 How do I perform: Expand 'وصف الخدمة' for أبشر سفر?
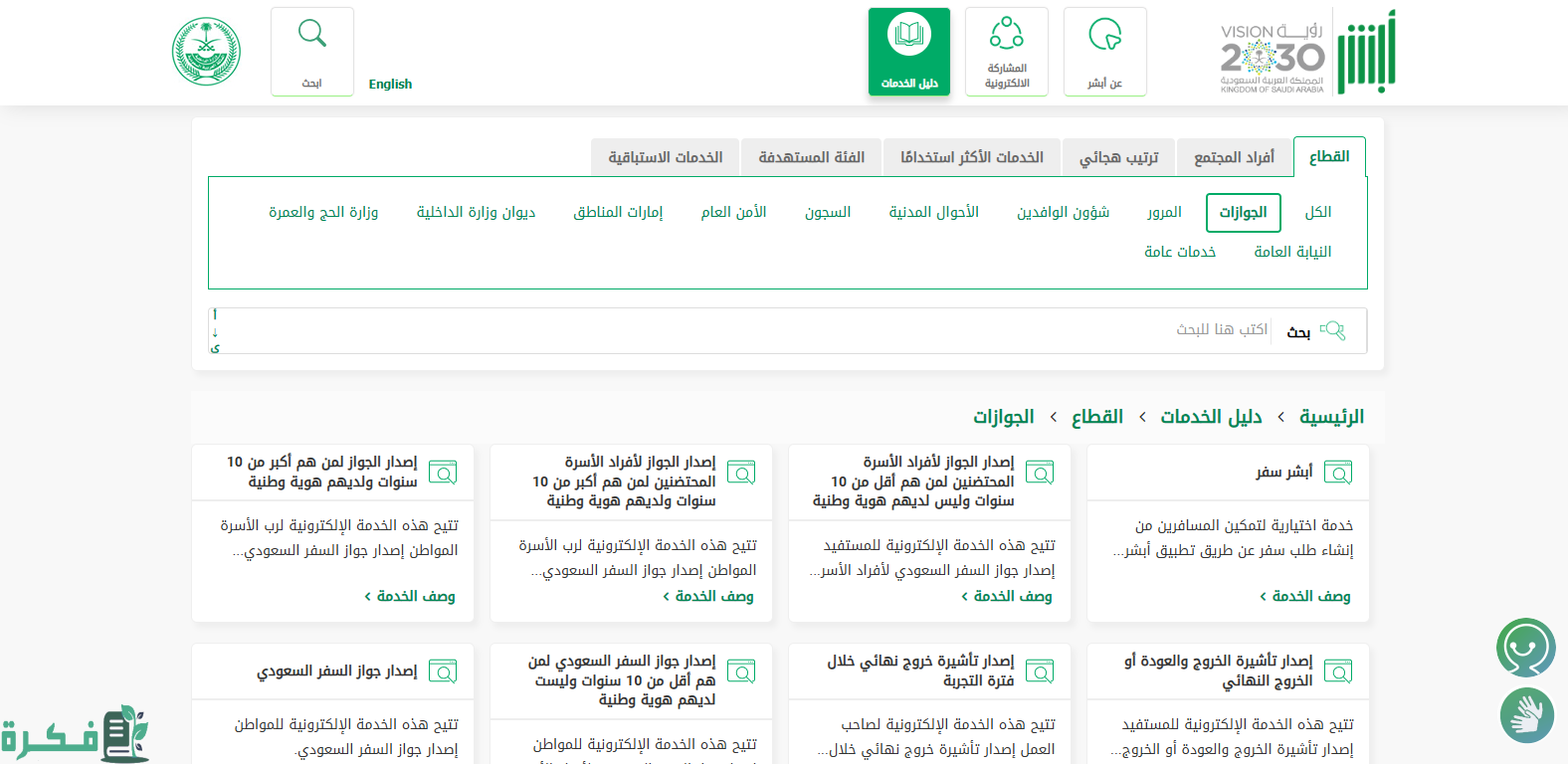1304,596
